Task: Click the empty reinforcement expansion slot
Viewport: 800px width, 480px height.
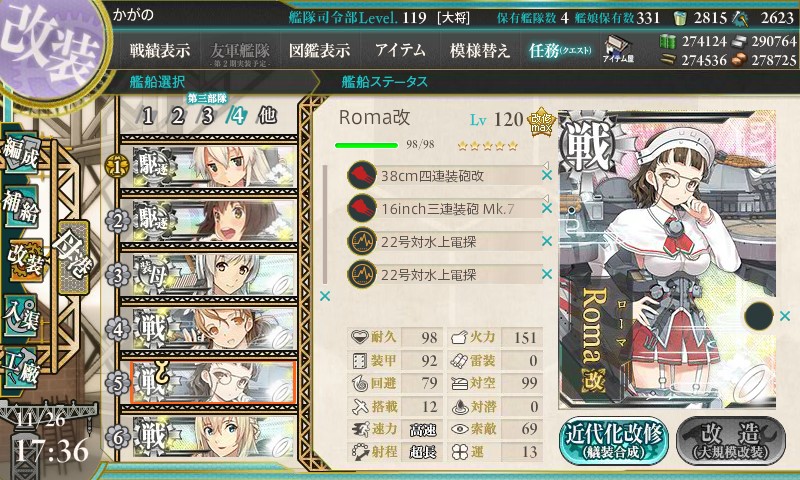Action: [759, 316]
